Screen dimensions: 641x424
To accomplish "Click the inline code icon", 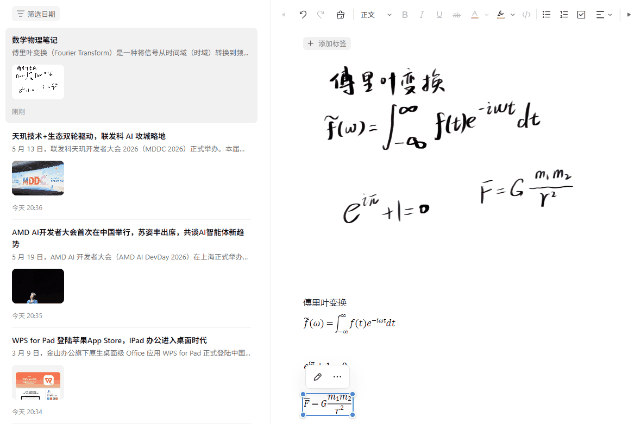I will coord(526,15).
